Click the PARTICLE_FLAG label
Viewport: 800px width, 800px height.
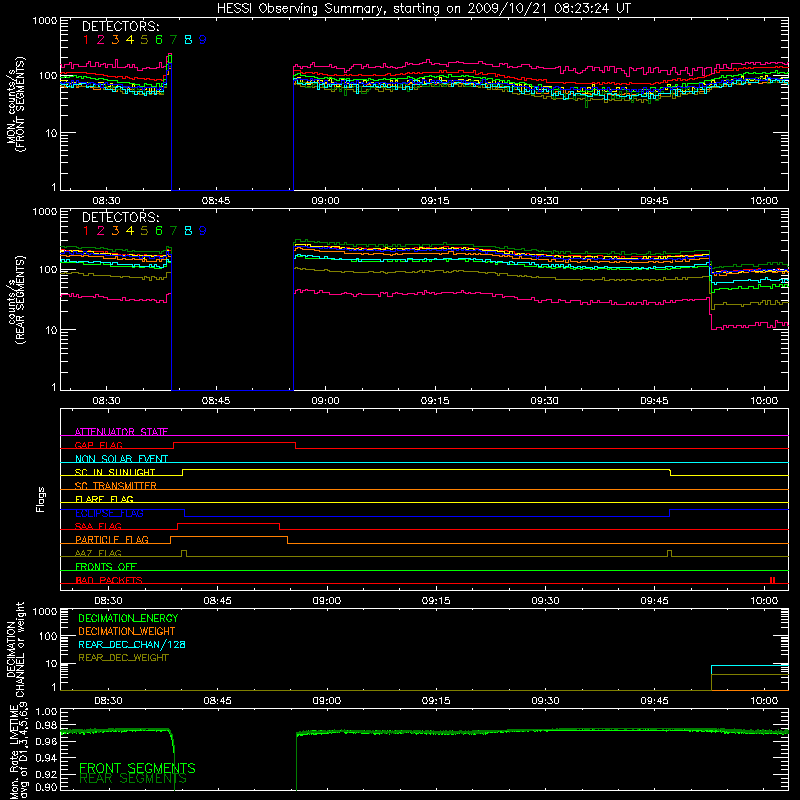112,539
